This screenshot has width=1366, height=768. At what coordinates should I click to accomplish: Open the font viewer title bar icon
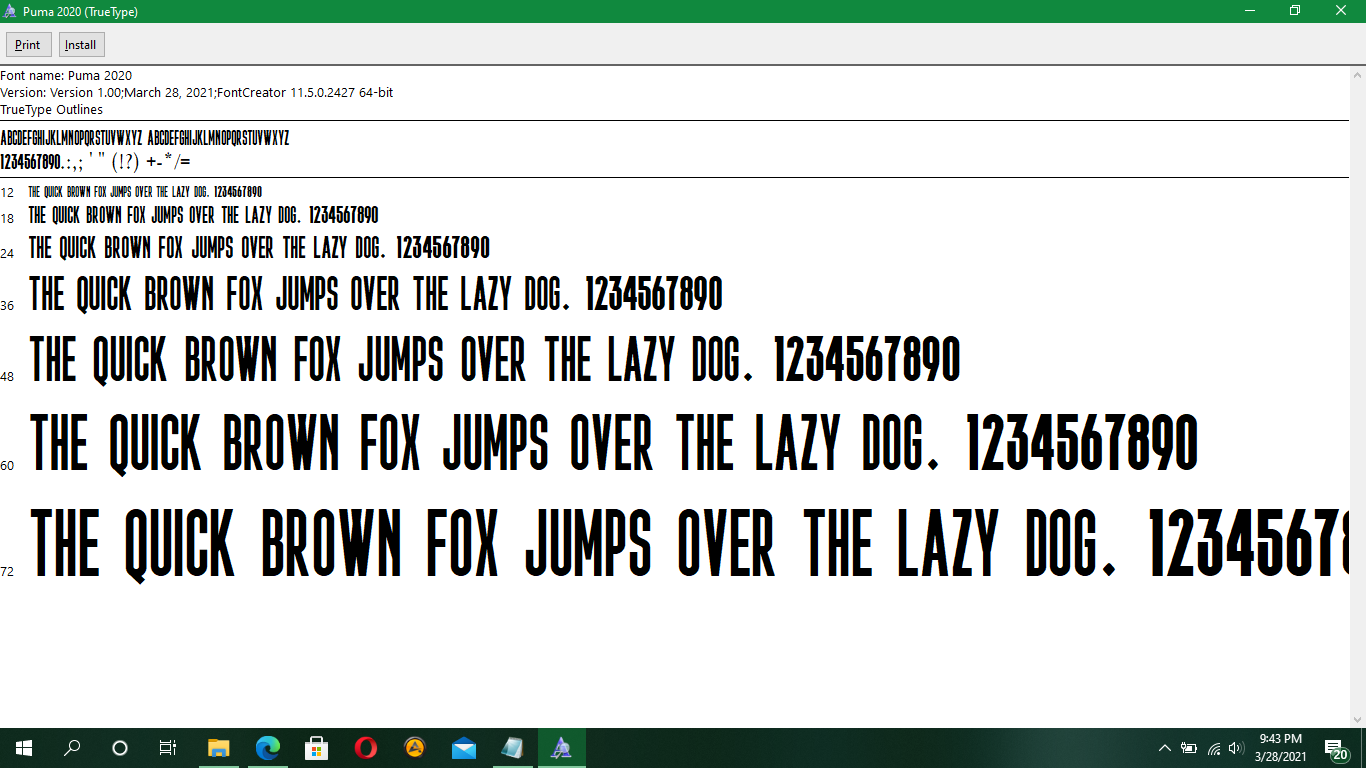coord(10,11)
